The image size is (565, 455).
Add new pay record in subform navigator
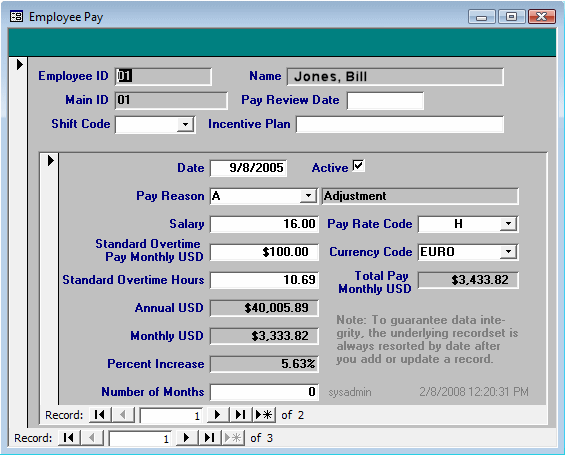264,415
